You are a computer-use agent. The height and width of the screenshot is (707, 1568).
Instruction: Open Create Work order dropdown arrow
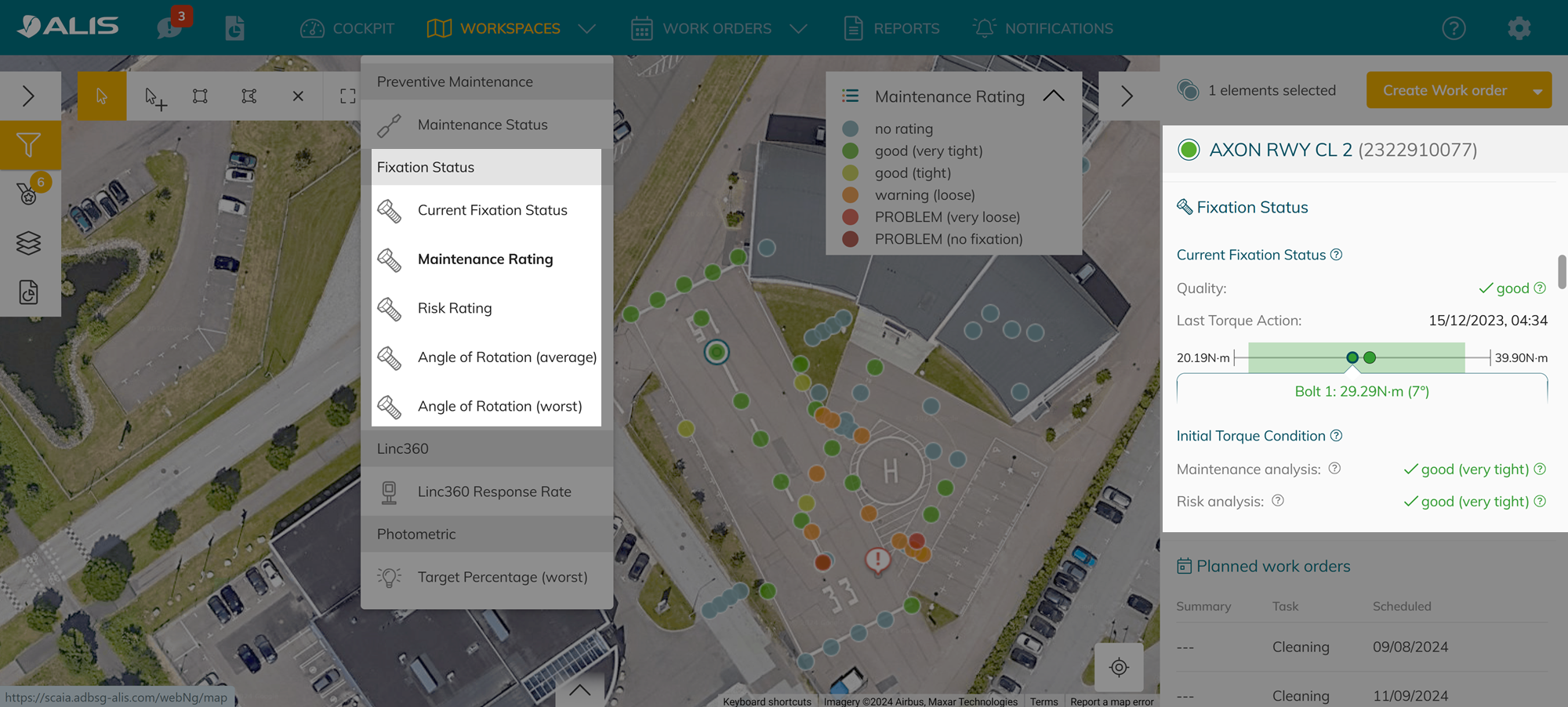(x=1537, y=91)
